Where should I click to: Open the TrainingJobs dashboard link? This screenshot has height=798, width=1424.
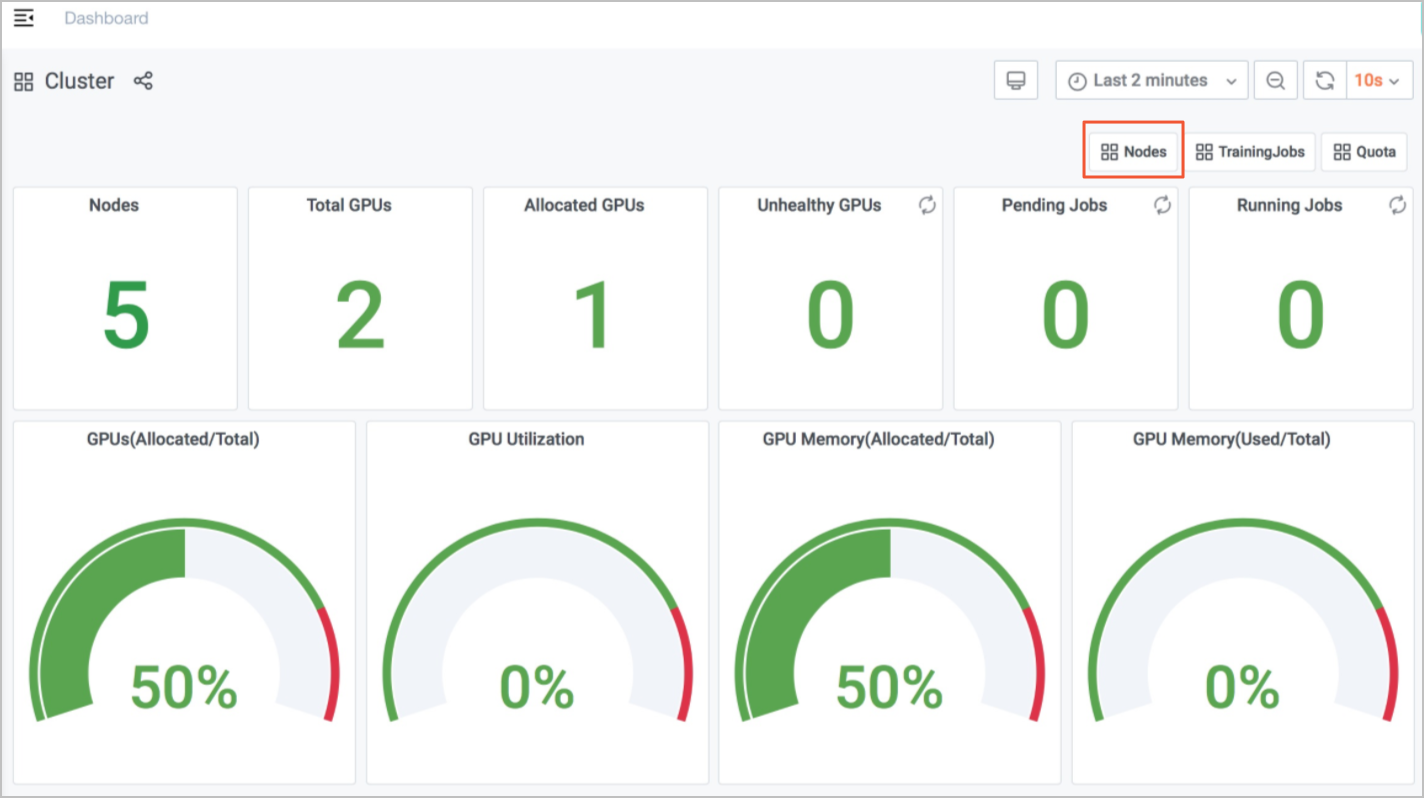point(1251,152)
